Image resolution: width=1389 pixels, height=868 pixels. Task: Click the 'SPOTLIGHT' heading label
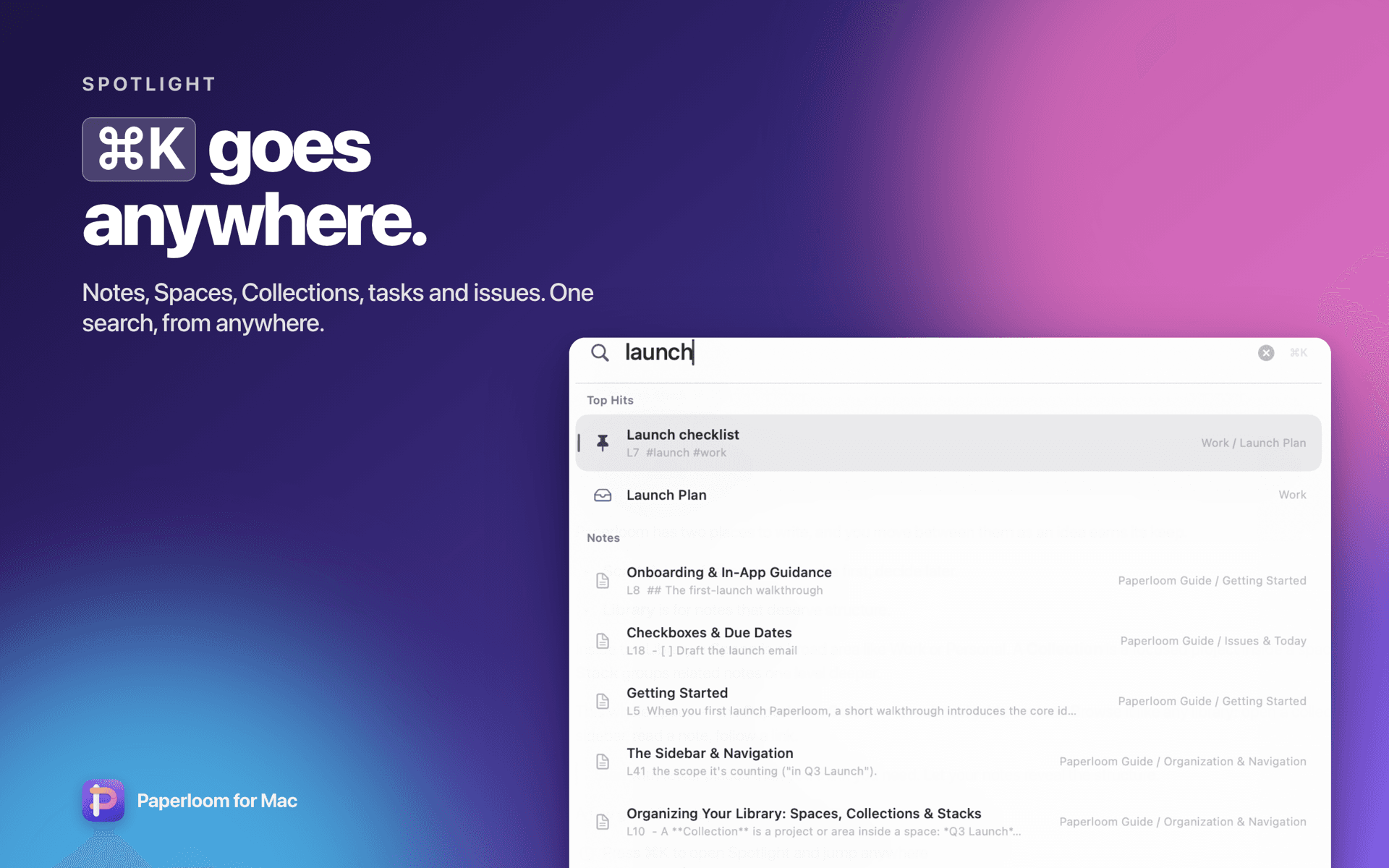[149, 85]
